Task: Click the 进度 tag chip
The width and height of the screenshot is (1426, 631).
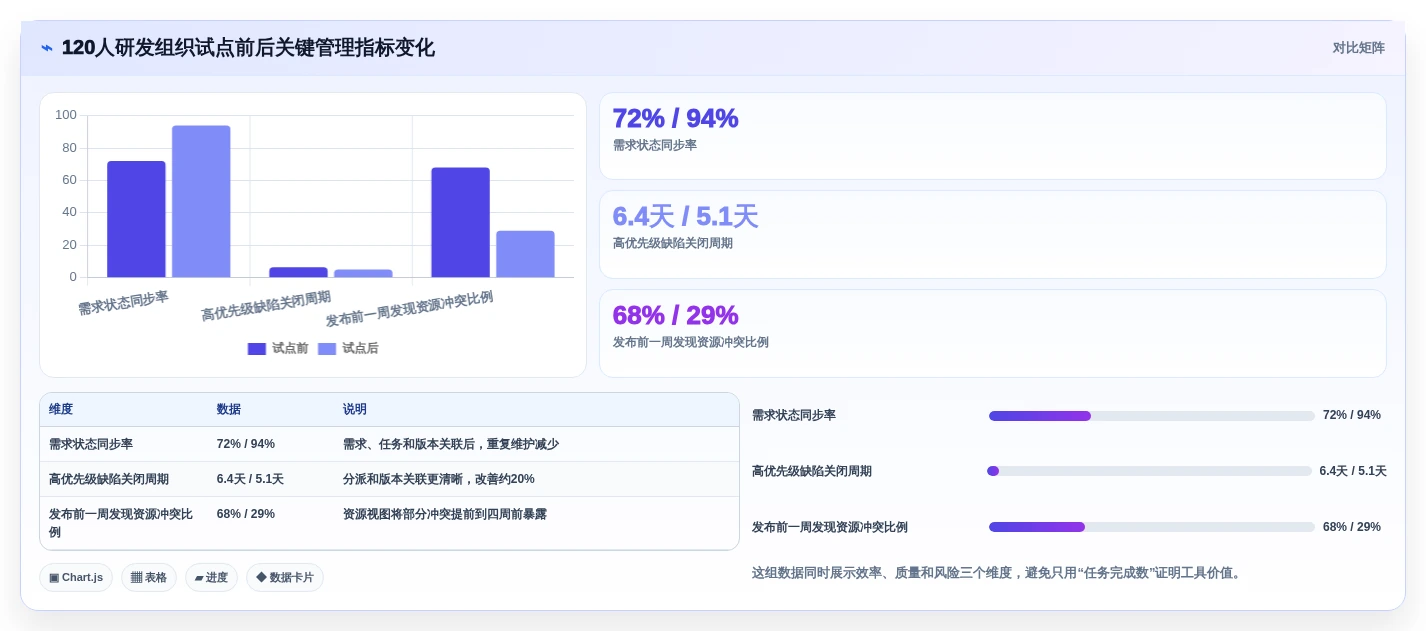Action: pos(211,577)
